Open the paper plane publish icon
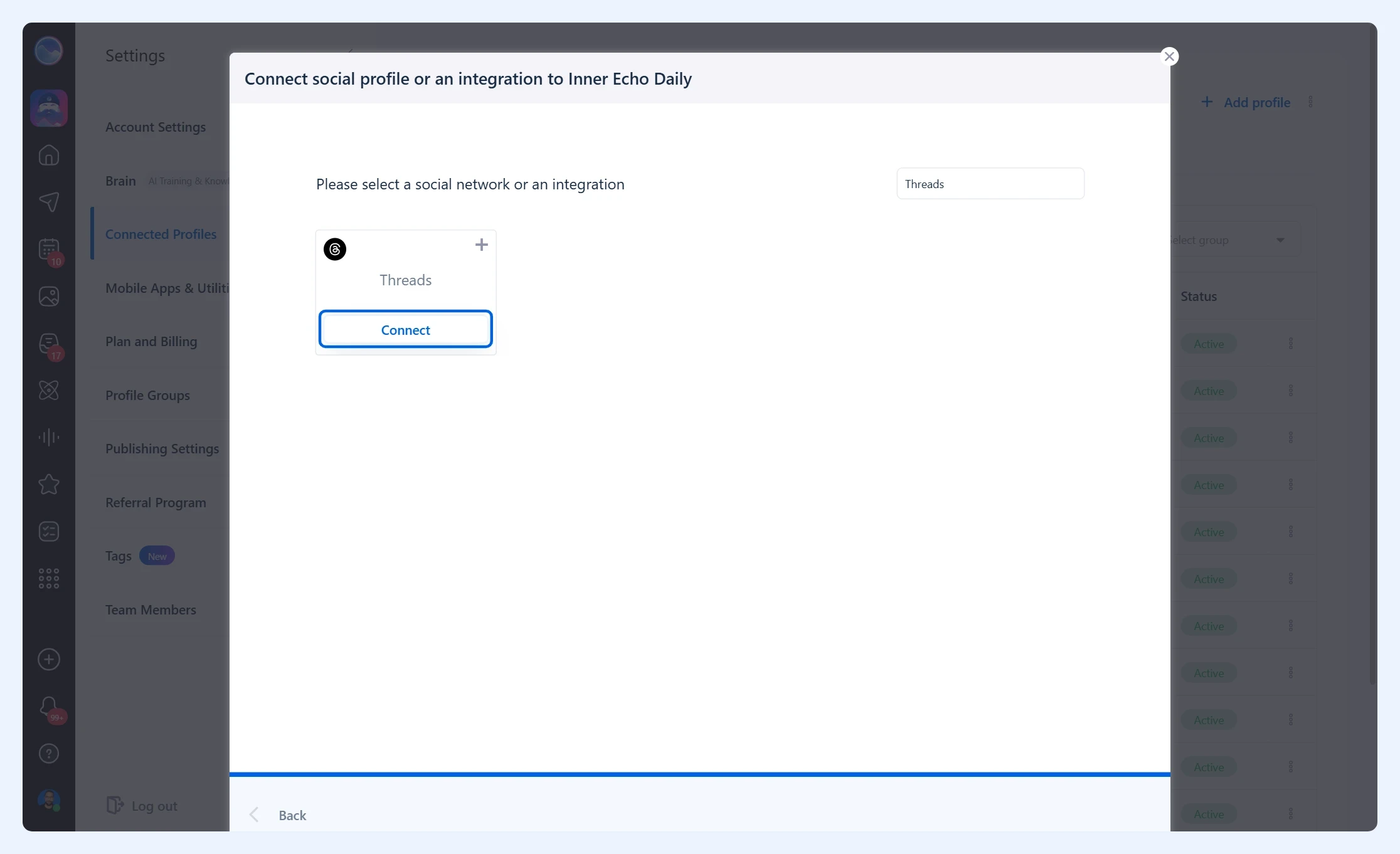Screen dimensions: 1400x854 [x=49, y=202]
